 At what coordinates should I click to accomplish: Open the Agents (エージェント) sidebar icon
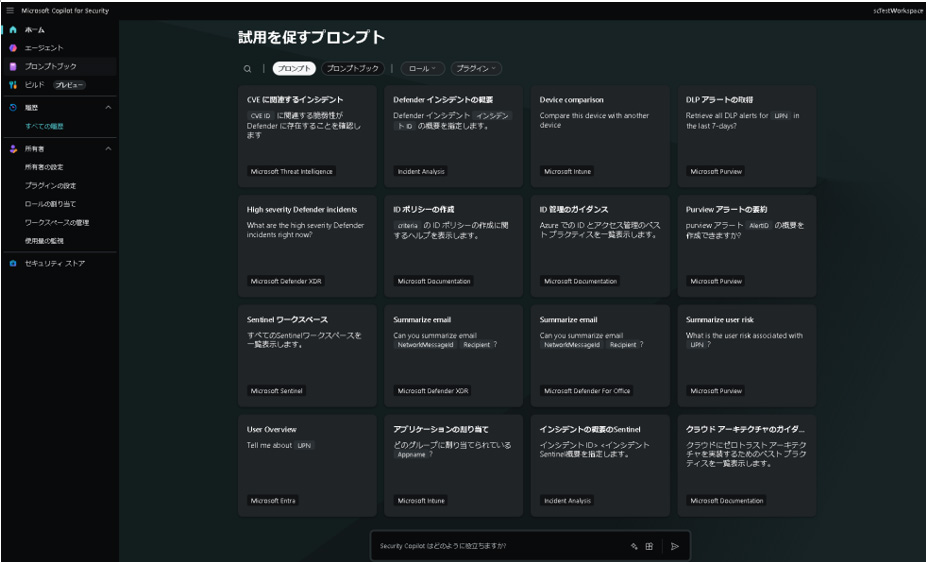pos(13,48)
